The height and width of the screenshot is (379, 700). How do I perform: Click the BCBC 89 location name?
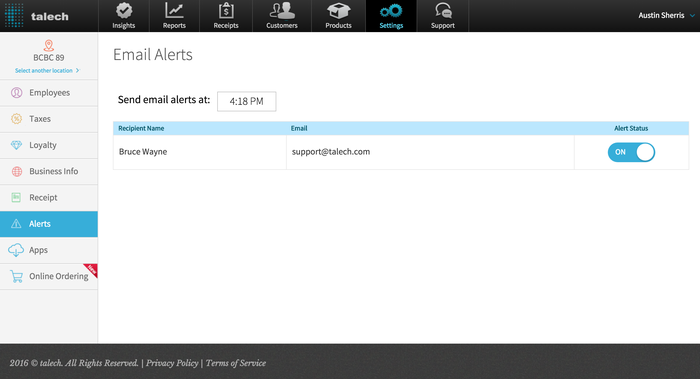click(x=49, y=58)
